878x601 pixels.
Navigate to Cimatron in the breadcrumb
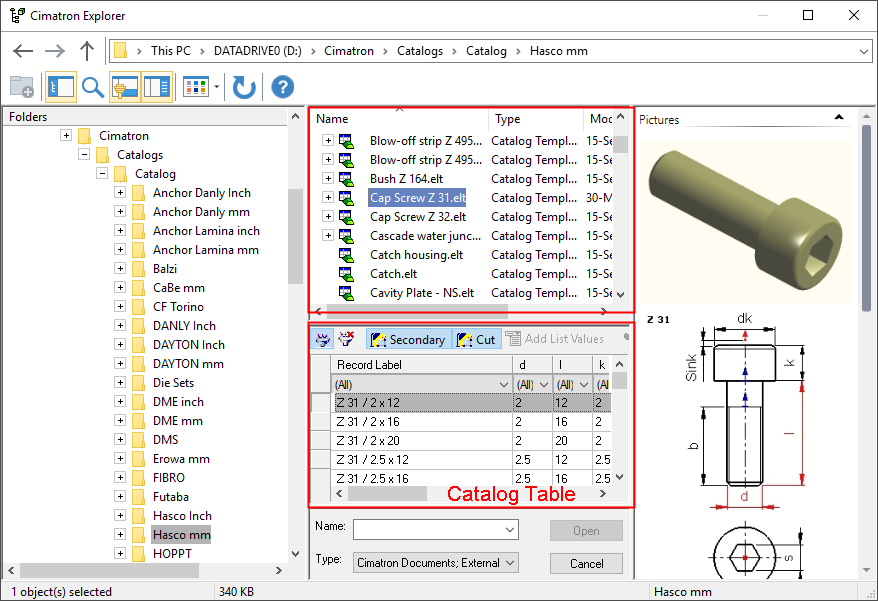pyautogui.click(x=349, y=51)
